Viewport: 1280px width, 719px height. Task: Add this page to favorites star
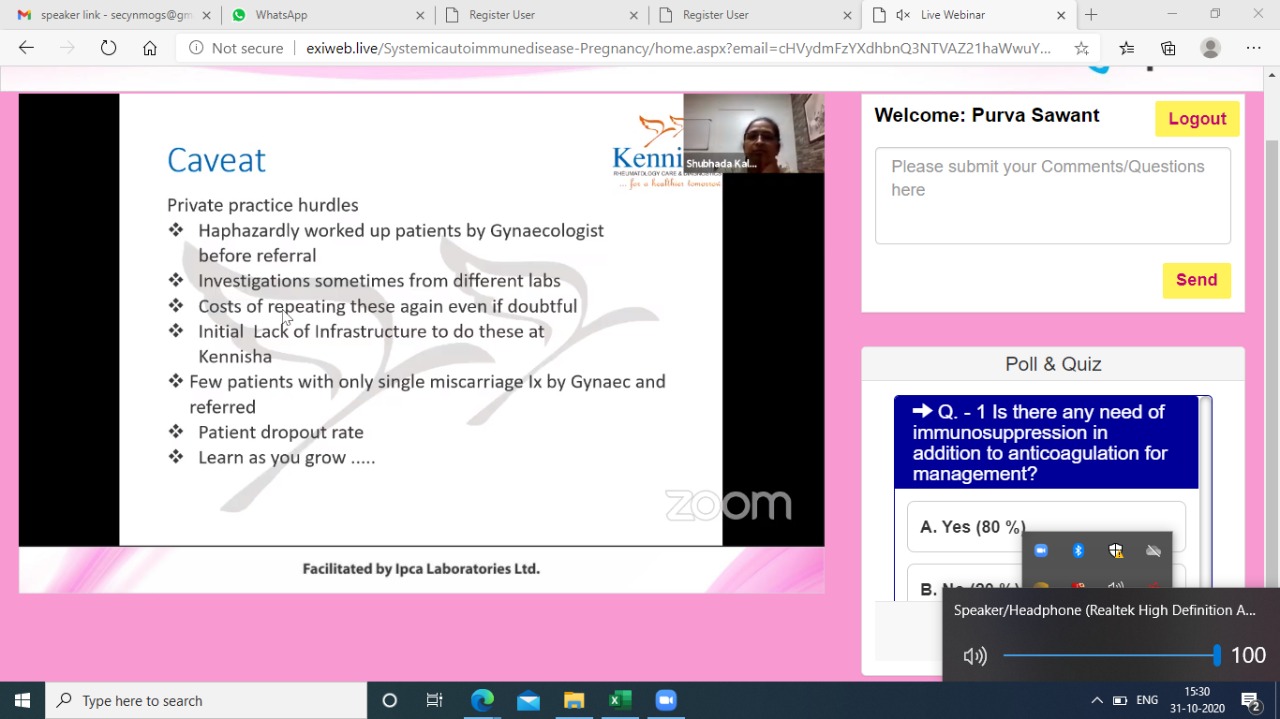pos(1081,48)
